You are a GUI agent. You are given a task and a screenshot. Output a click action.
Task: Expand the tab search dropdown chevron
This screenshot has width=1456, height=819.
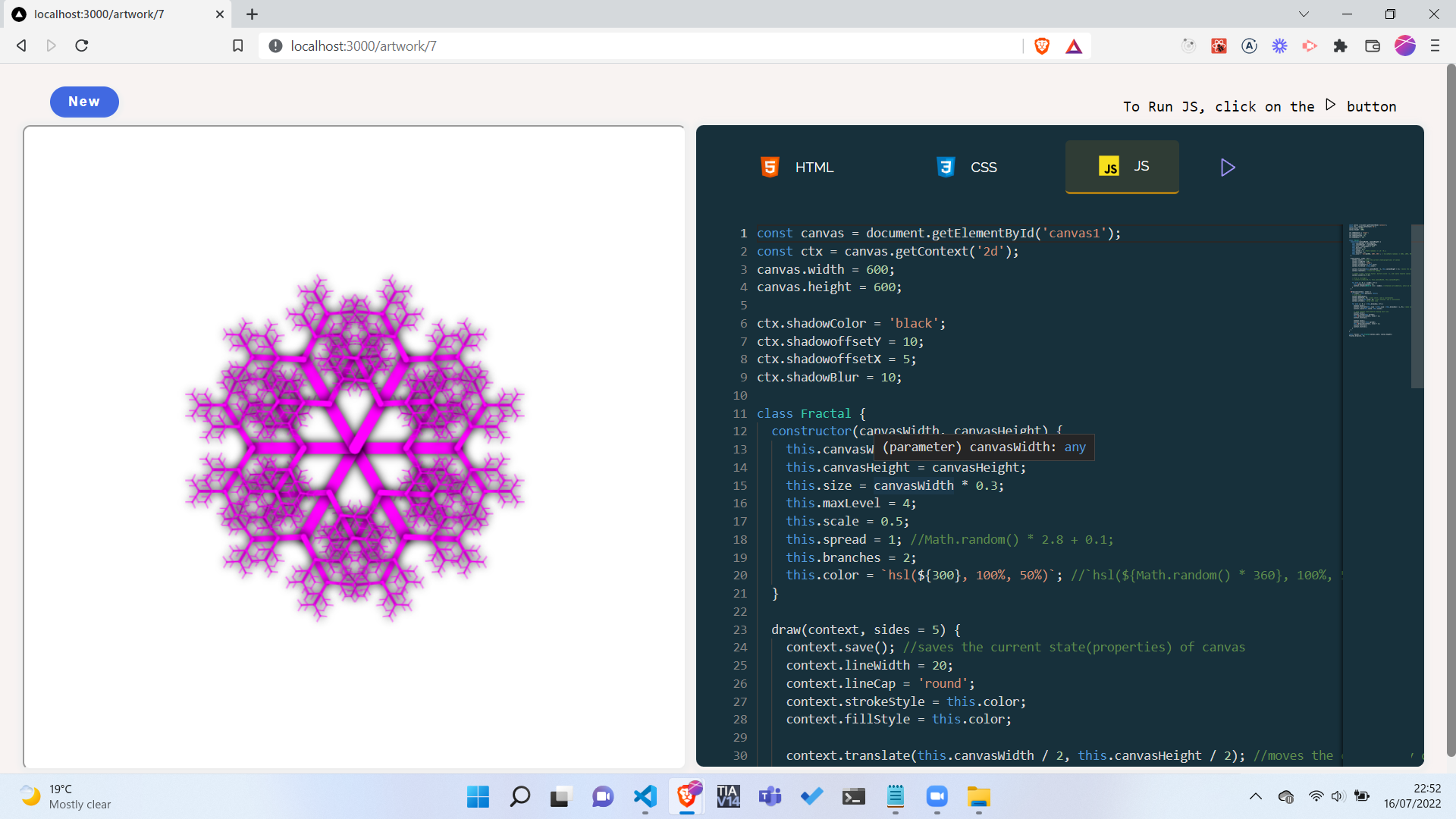click(1304, 14)
